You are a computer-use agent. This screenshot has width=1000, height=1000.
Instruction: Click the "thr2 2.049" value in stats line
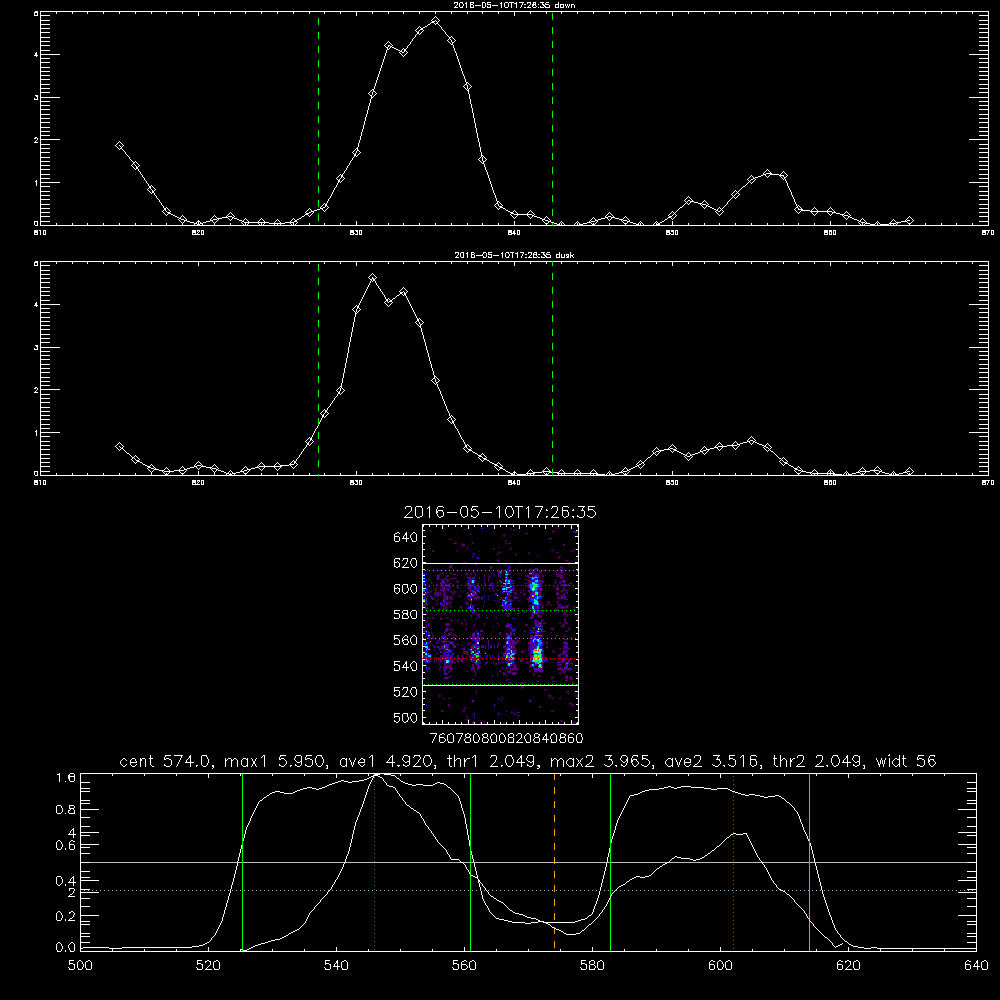click(817, 761)
